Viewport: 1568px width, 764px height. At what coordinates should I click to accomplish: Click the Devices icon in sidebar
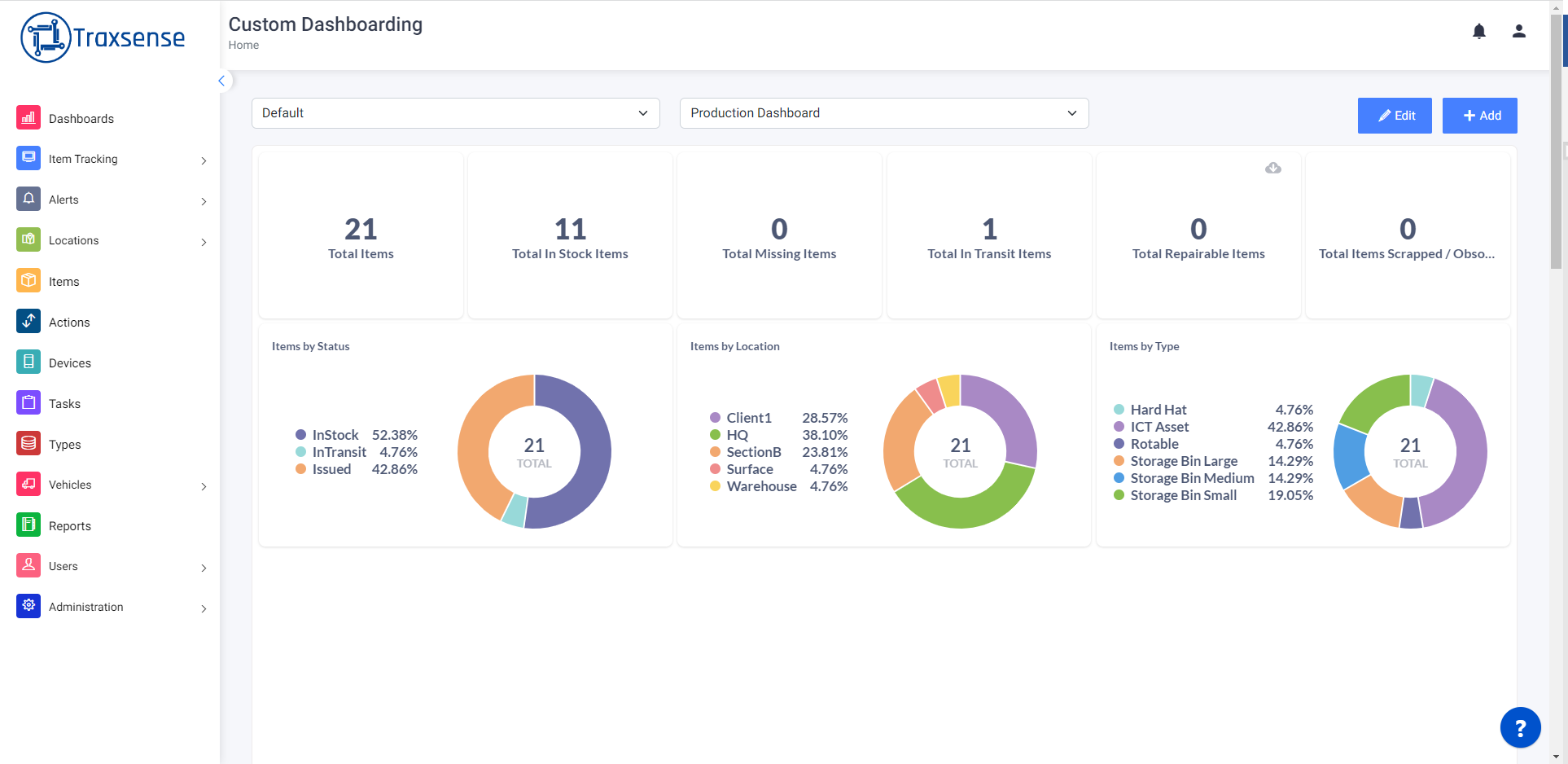(28, 362)
